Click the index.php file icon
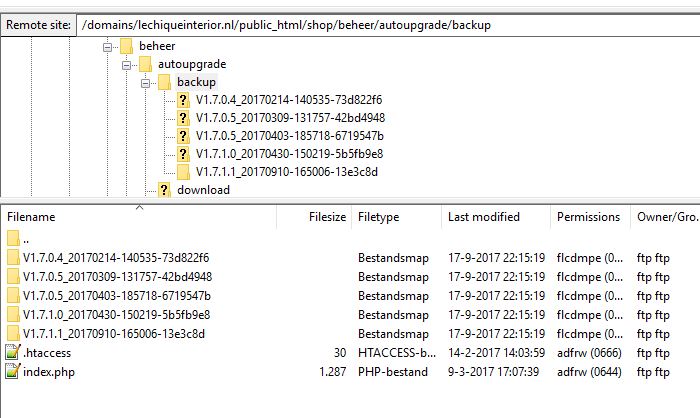The width and height of the screenshot is (700, 418). [12, 371]
